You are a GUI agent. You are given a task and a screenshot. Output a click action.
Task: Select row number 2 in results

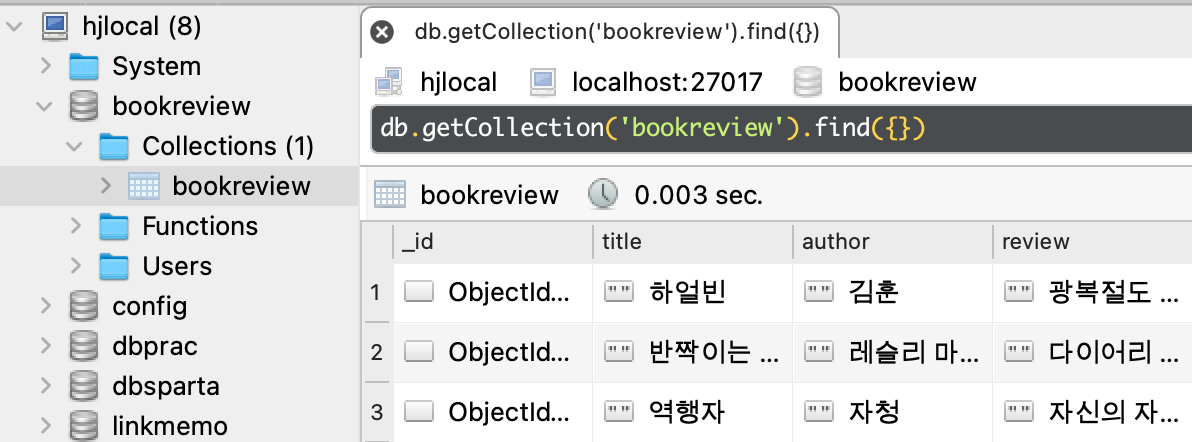pos(376,351)
